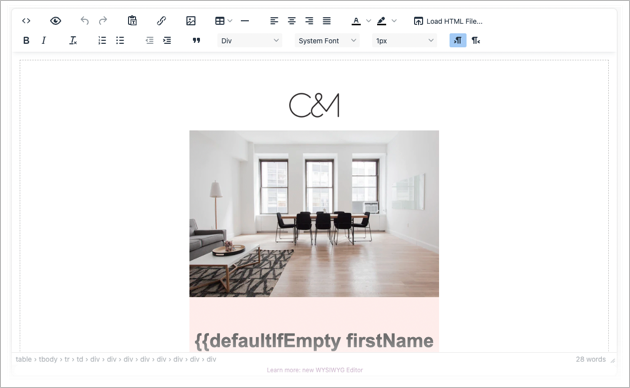This screenshot has width=630, height=388.
Task: Justify the text
Action: click(x=327, y=20)
